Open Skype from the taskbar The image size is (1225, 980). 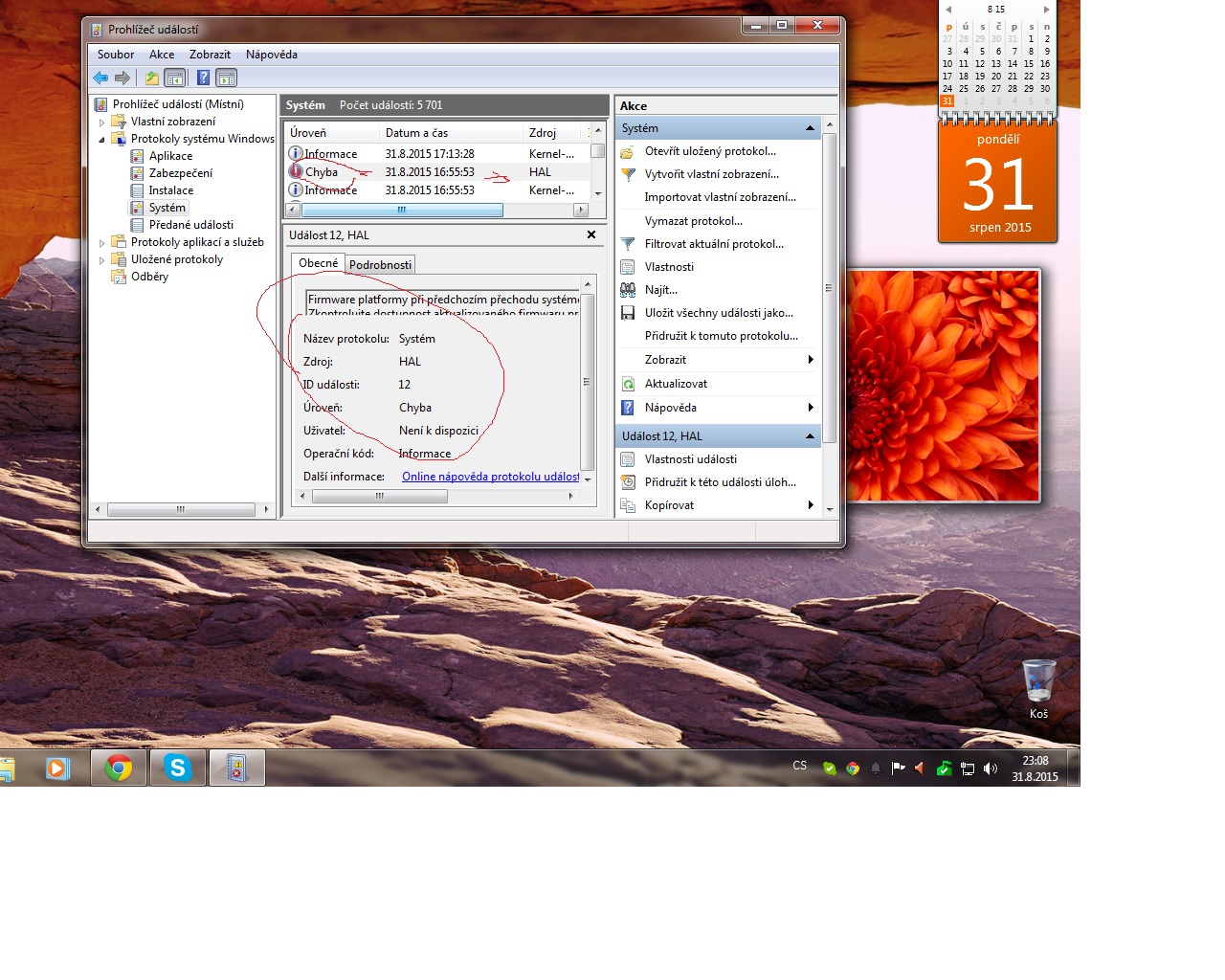point(178,768)
